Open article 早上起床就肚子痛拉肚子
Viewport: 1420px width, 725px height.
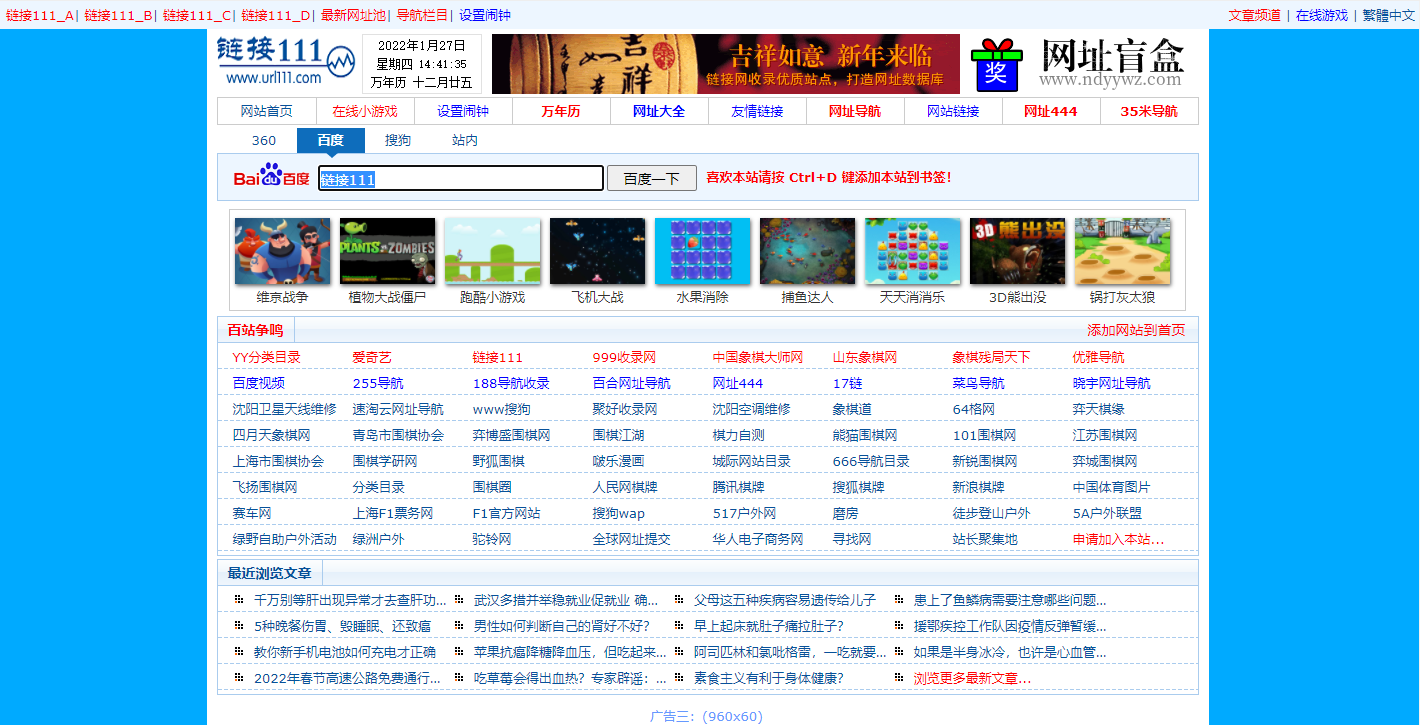click(769, 626)
